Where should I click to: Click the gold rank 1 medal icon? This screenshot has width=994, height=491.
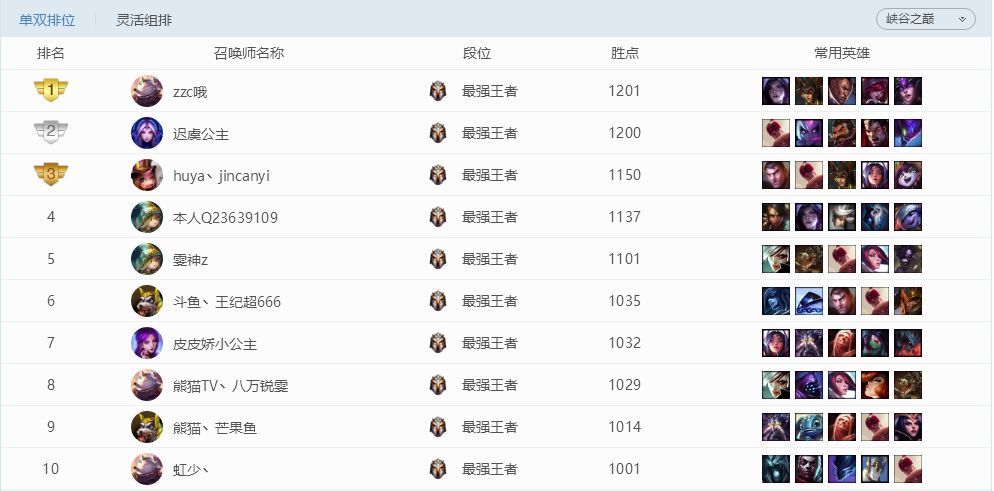click(51, 91)
